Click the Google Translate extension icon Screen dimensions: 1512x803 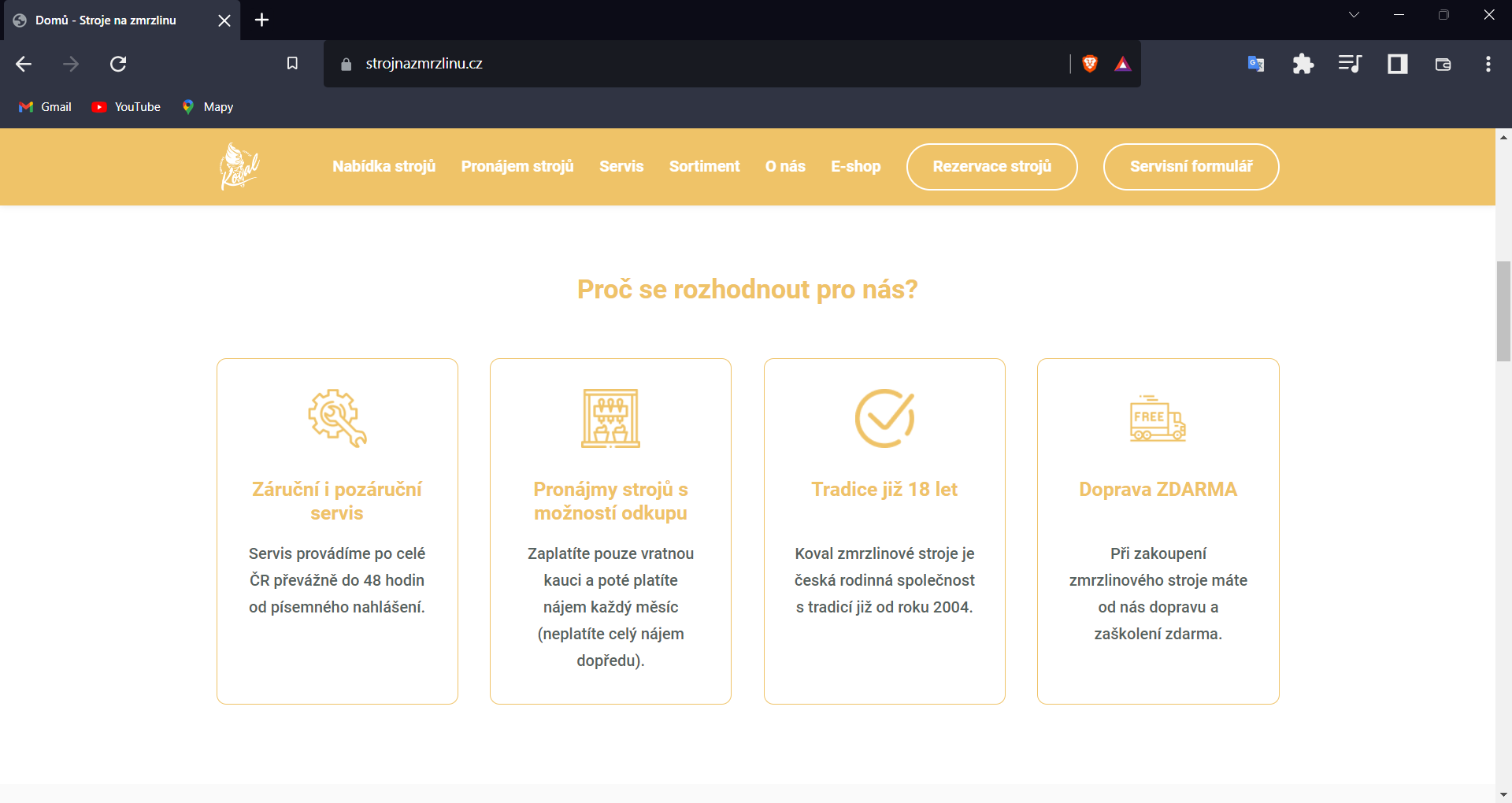coord(1256,64)
